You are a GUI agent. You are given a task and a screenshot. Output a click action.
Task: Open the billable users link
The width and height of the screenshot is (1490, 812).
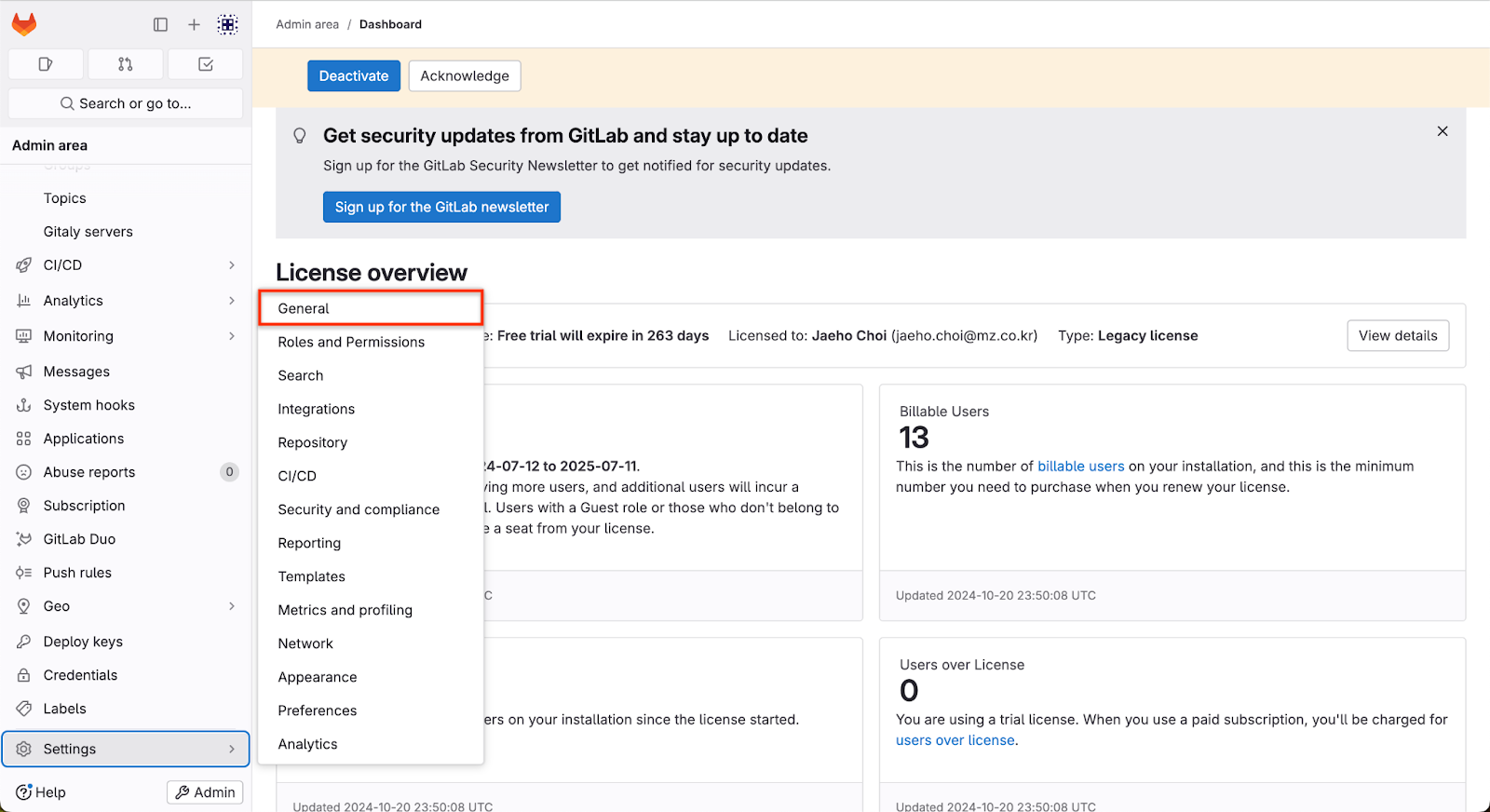tap(1081, 467)
